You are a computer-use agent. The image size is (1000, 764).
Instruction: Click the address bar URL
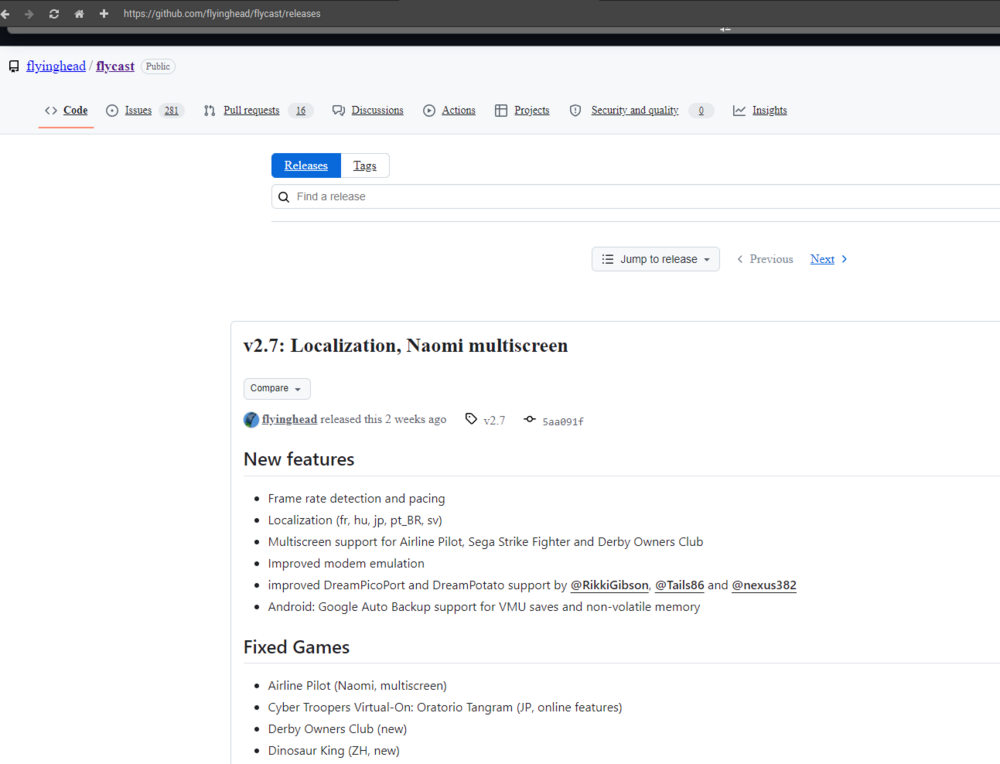(x=222, y=13)
